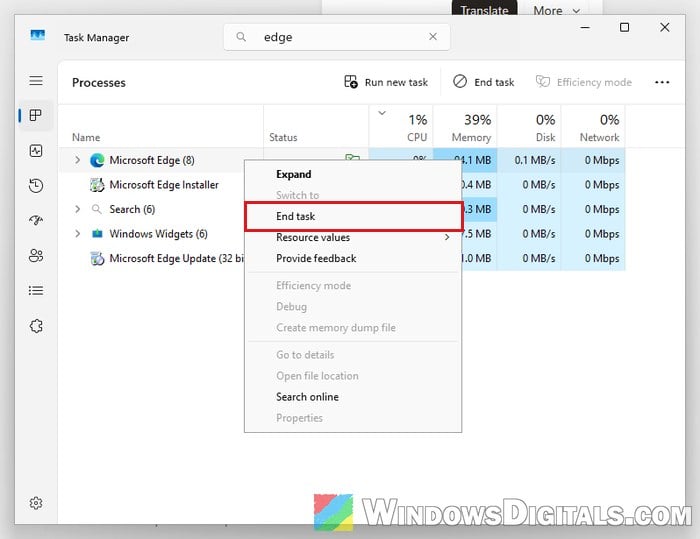Click the Task Manager app icon
Viewport: 700px width, 539px height.
(38, 35)
